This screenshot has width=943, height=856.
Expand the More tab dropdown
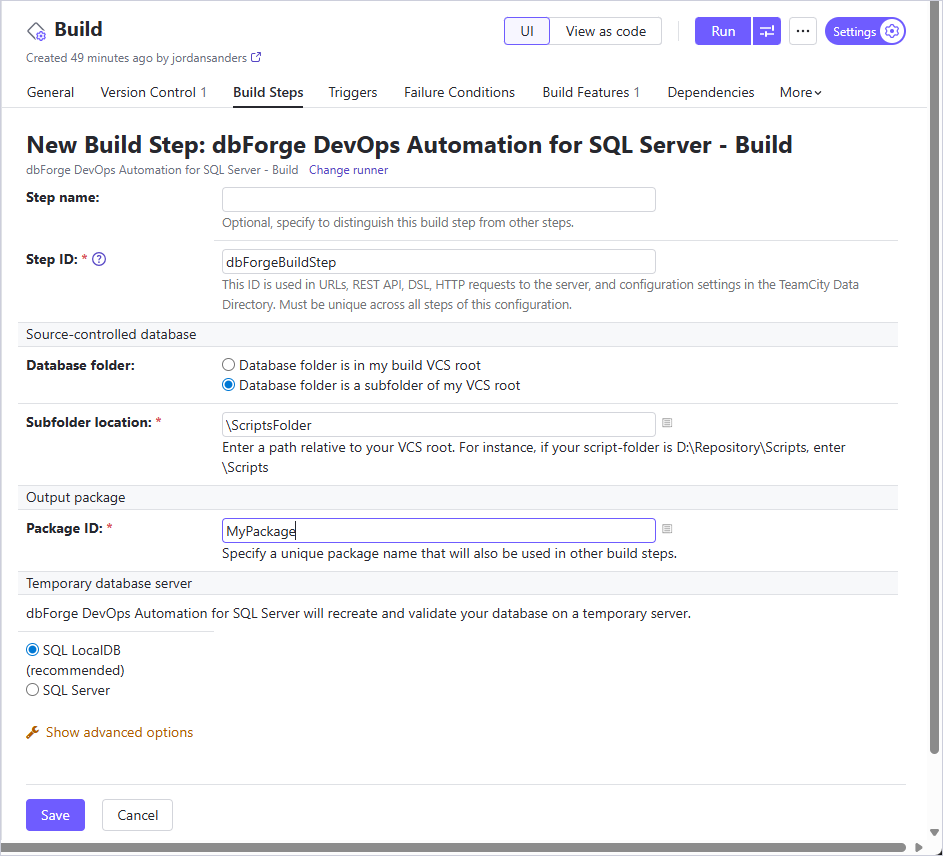(800, 93)
